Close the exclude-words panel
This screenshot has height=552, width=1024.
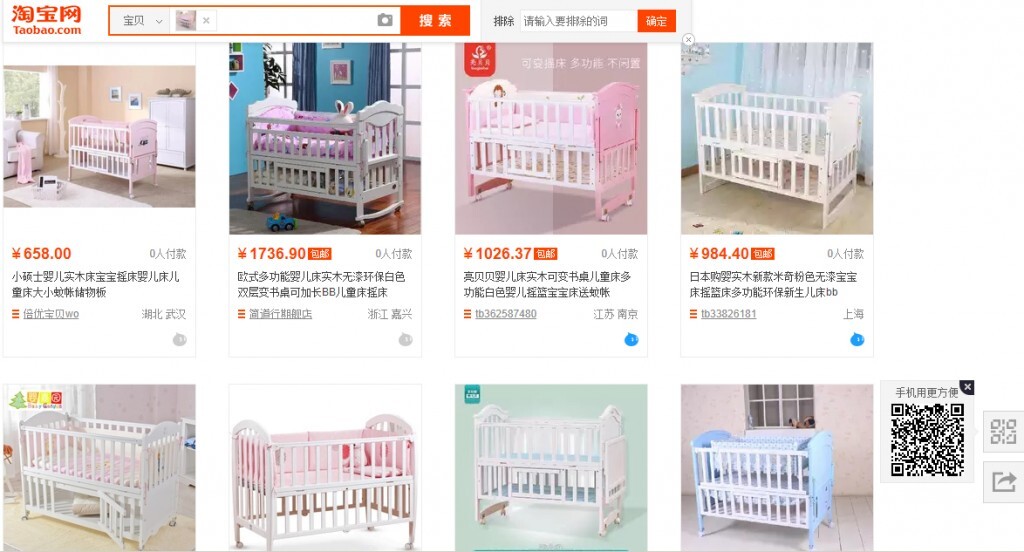688,40
